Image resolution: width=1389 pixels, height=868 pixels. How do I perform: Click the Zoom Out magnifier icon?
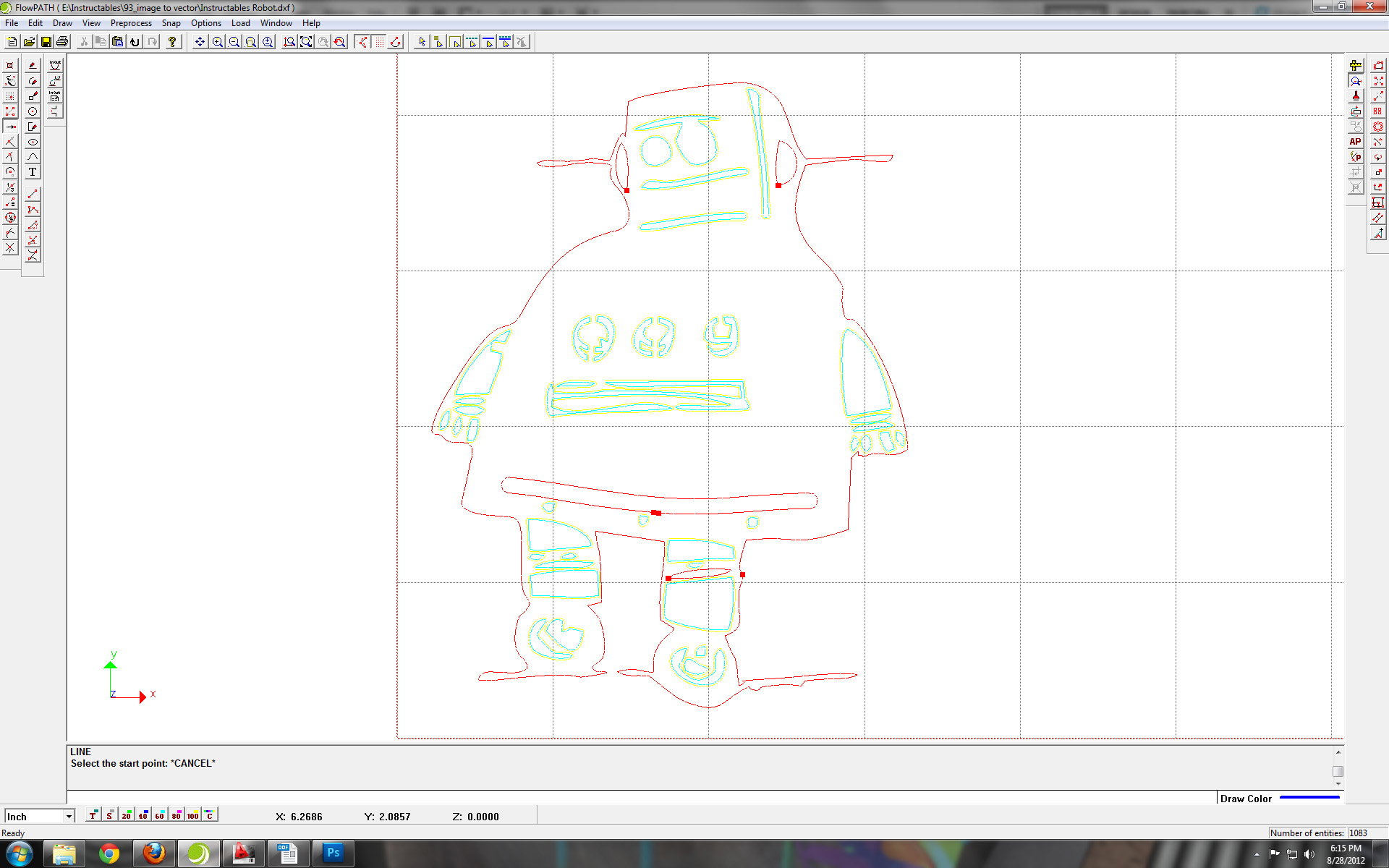[x=234, y=42]
